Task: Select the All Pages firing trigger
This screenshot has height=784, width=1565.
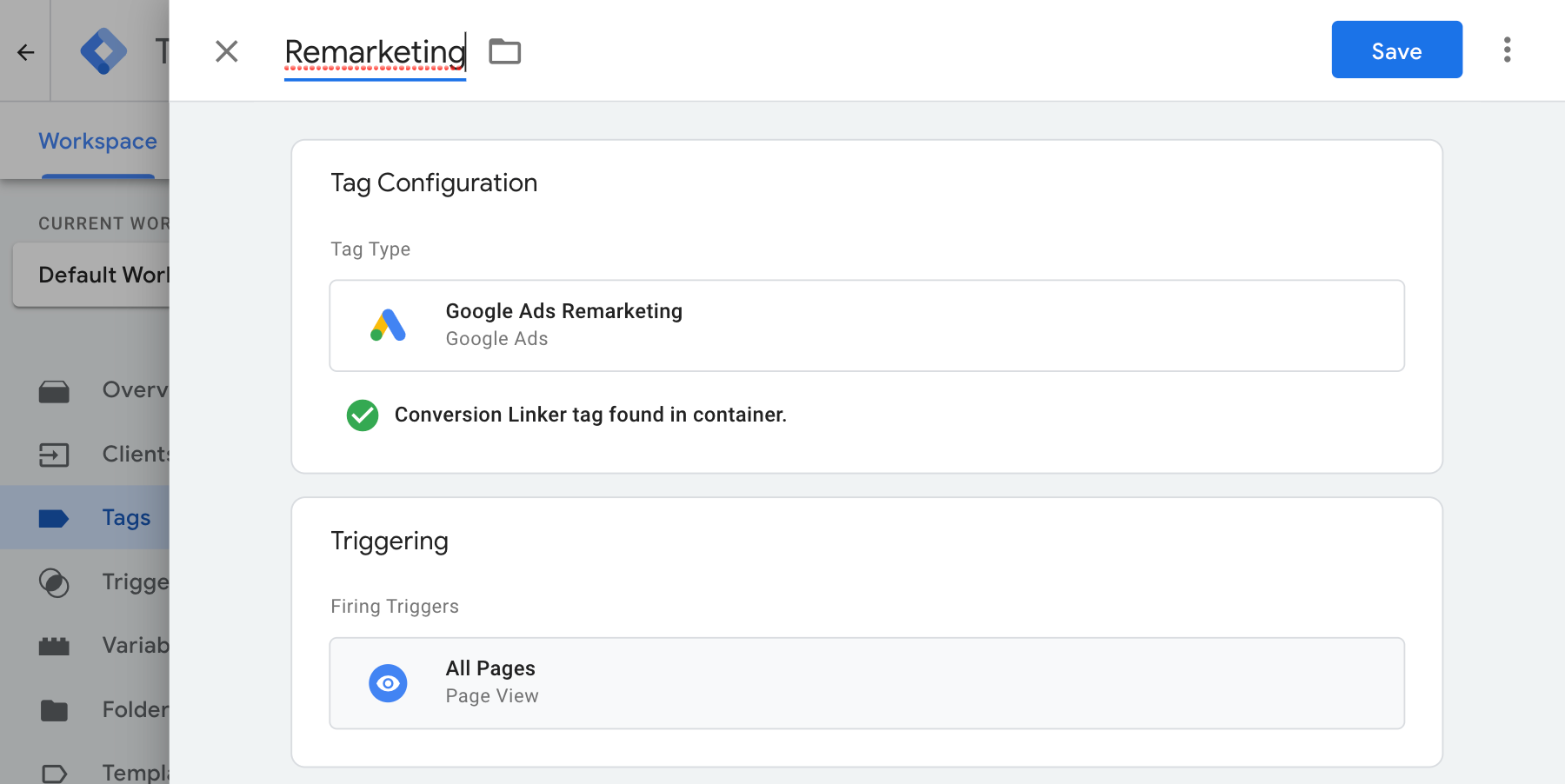Action: click(x=867, y=683)
